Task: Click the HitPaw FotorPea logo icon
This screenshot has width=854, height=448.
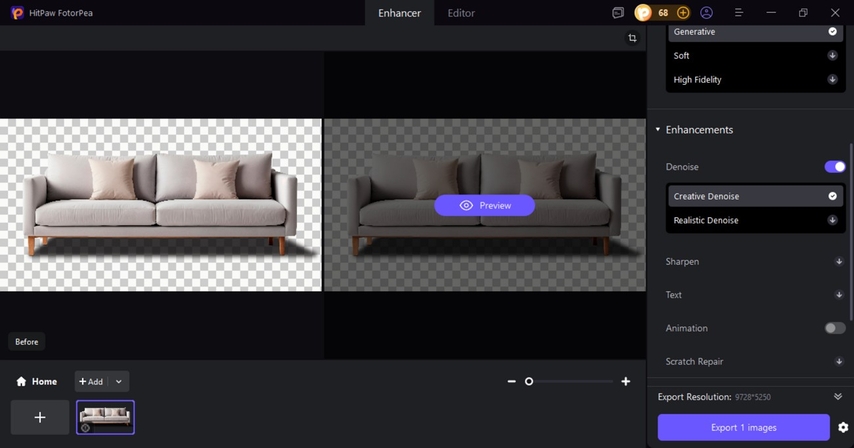Action: pos(17,13)
